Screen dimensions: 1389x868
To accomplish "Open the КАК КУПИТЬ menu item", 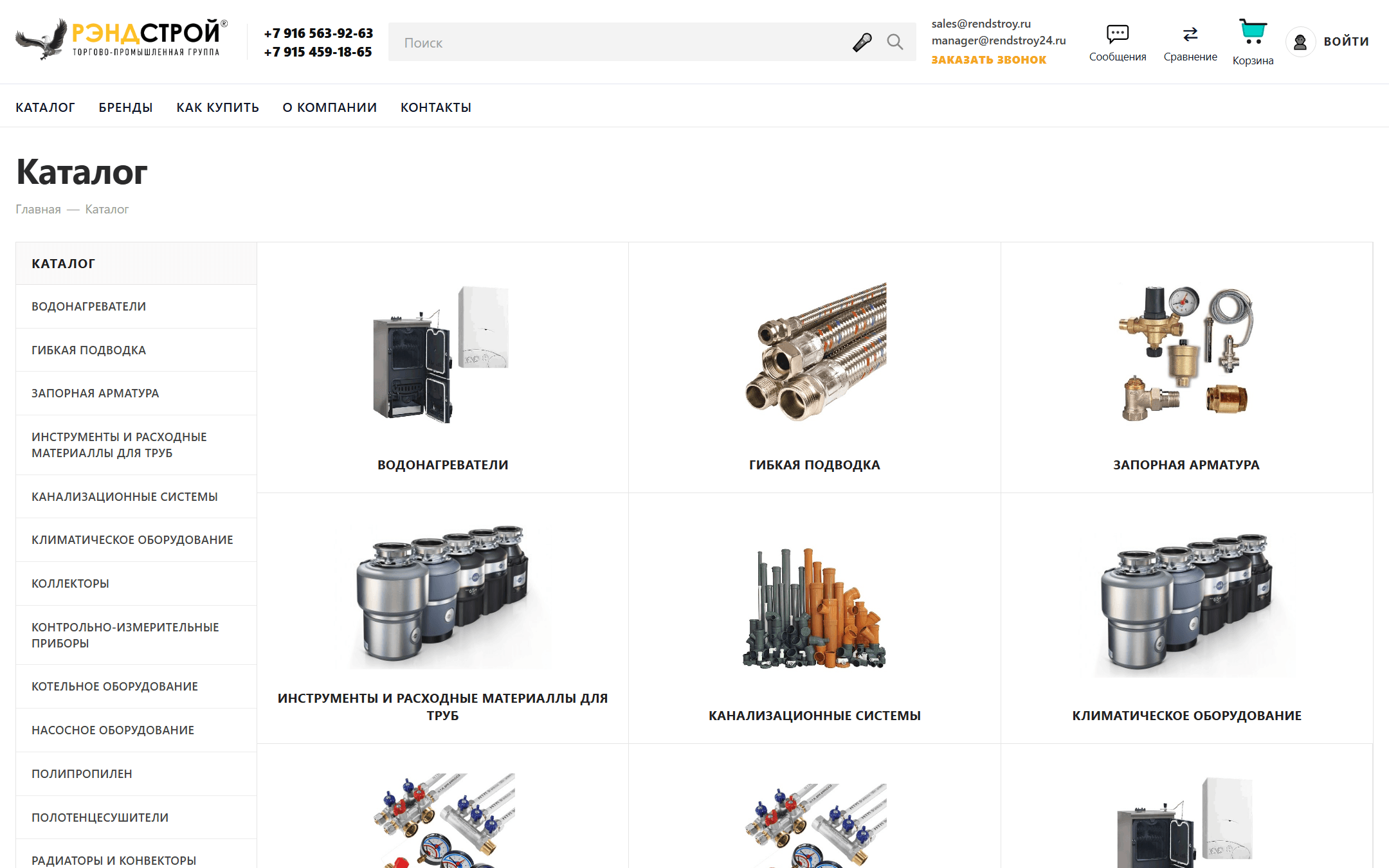I will (x=217, y=107).
